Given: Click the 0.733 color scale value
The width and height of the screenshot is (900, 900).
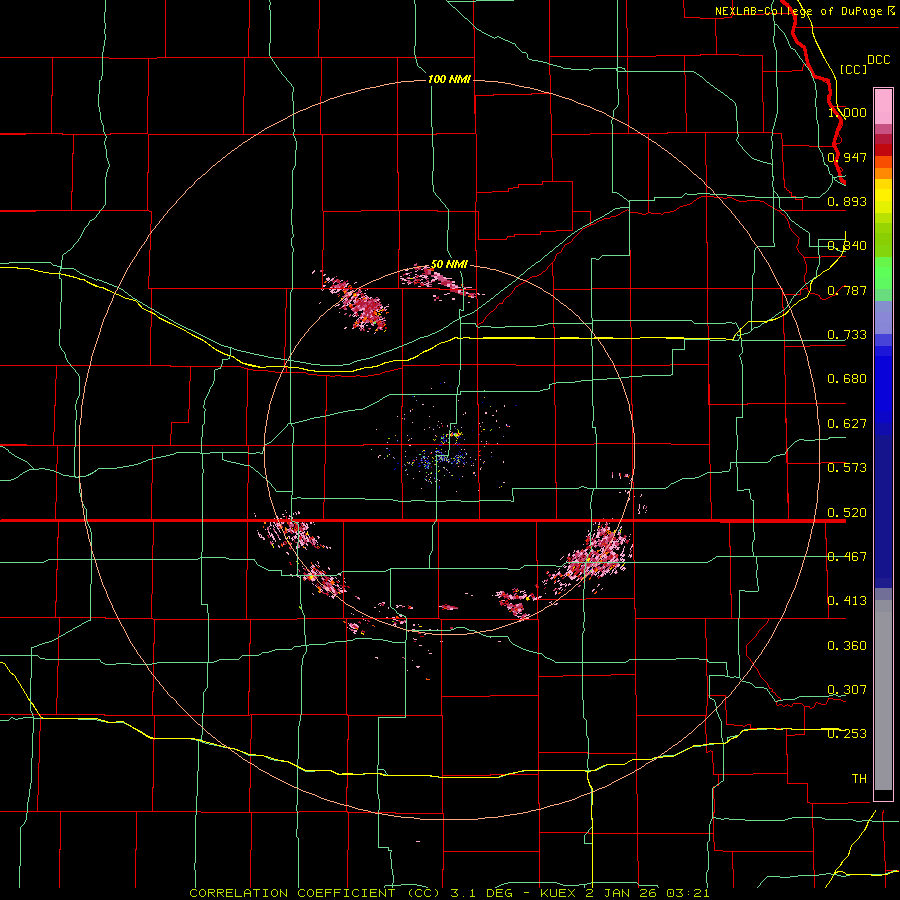Looking at the screenshot, I should click(x=847, y=335).
